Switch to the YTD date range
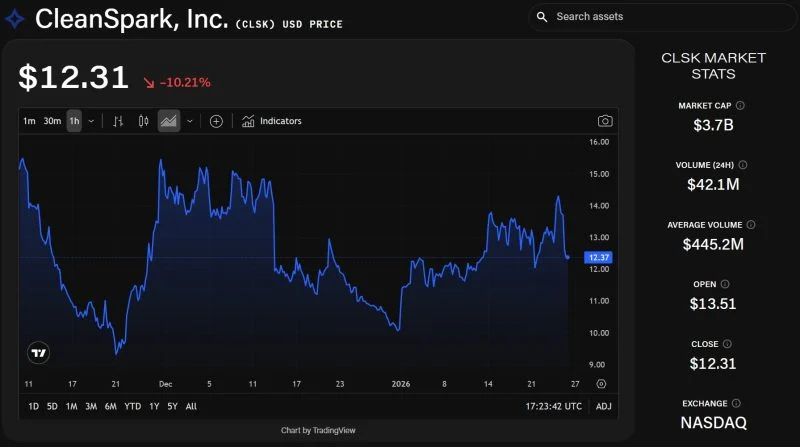The width and height of the screenshot is (800, 447). tap(132, 406)
